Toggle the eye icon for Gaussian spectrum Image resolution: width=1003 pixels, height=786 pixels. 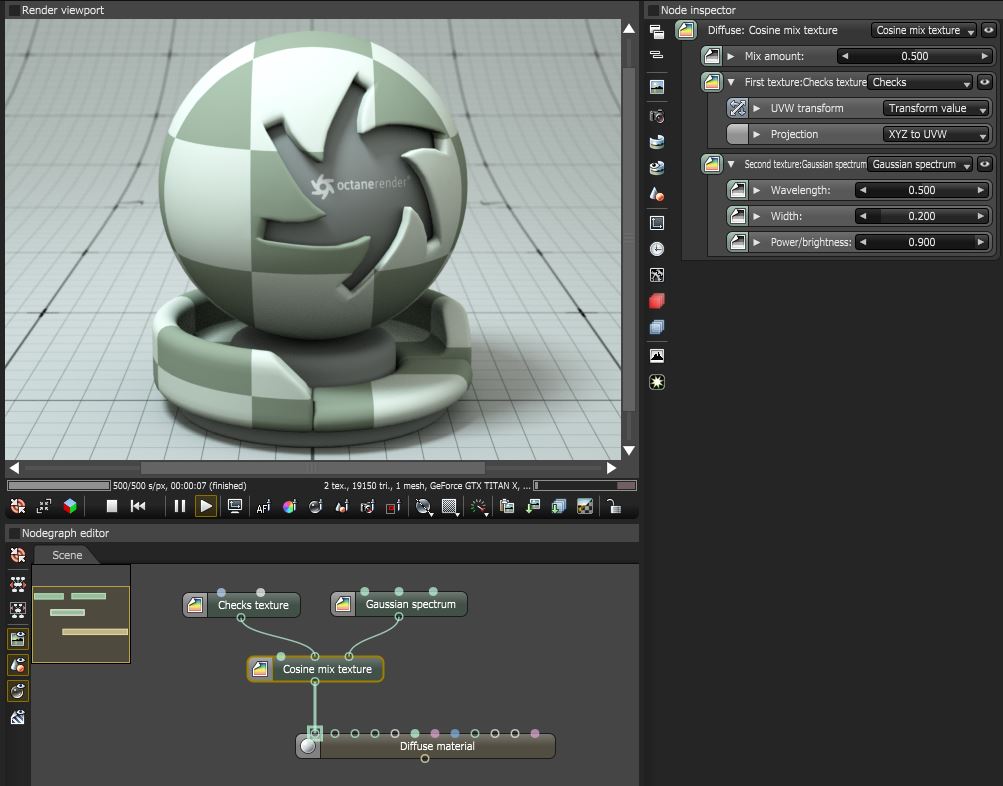click(985, 164)
